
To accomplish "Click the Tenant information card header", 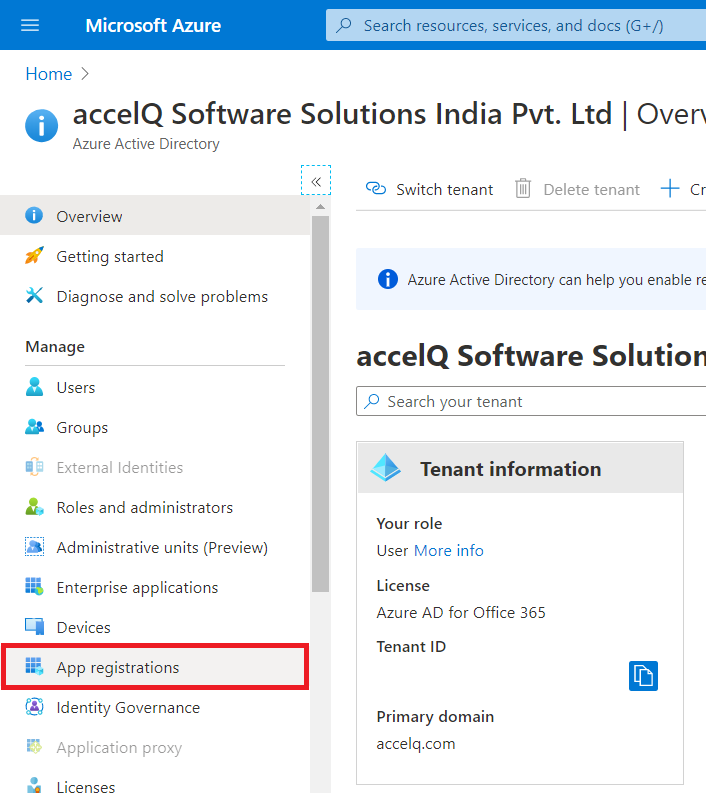I will tap(520, 468).
